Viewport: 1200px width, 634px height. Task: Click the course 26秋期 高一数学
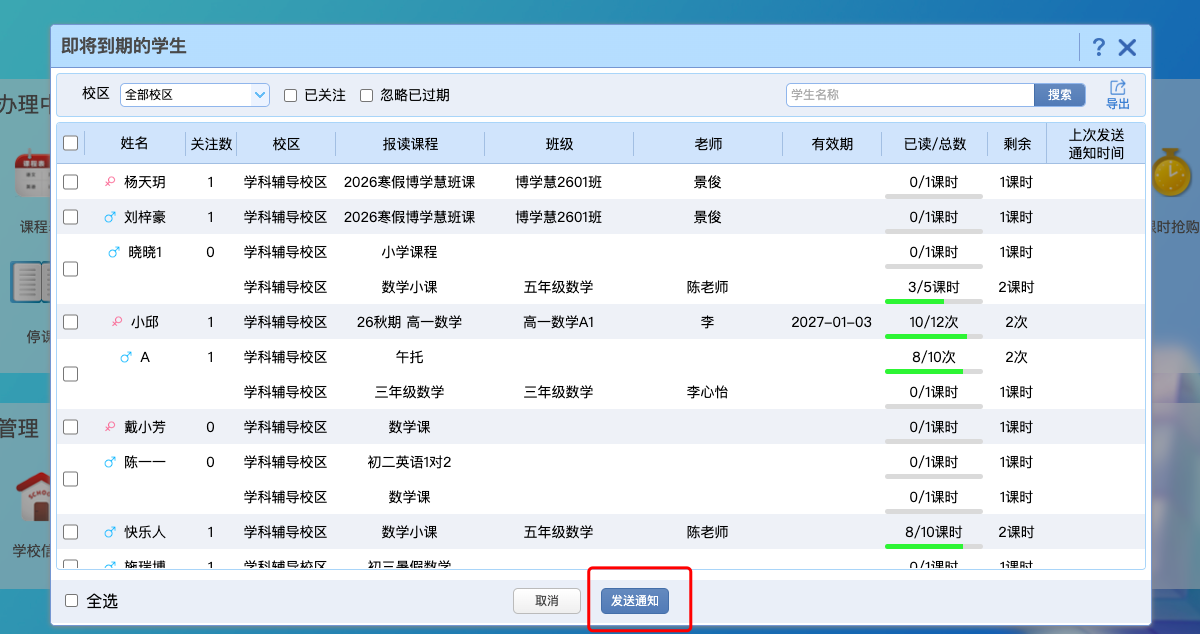click(409, 322)
